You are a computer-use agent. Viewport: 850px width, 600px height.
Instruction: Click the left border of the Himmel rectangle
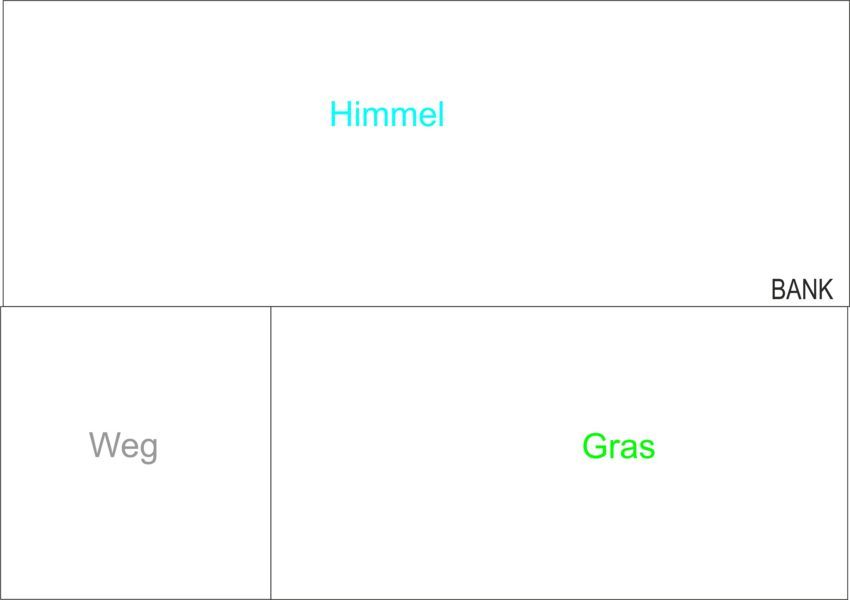[3, 150]
